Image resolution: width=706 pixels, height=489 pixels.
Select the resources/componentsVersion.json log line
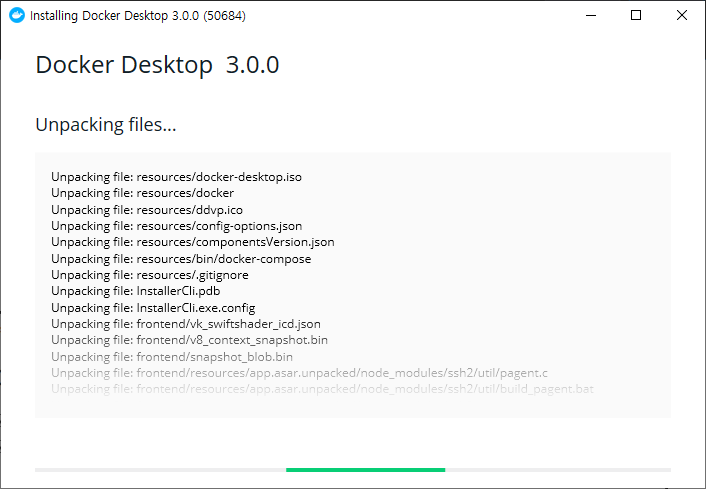[193, 242]
